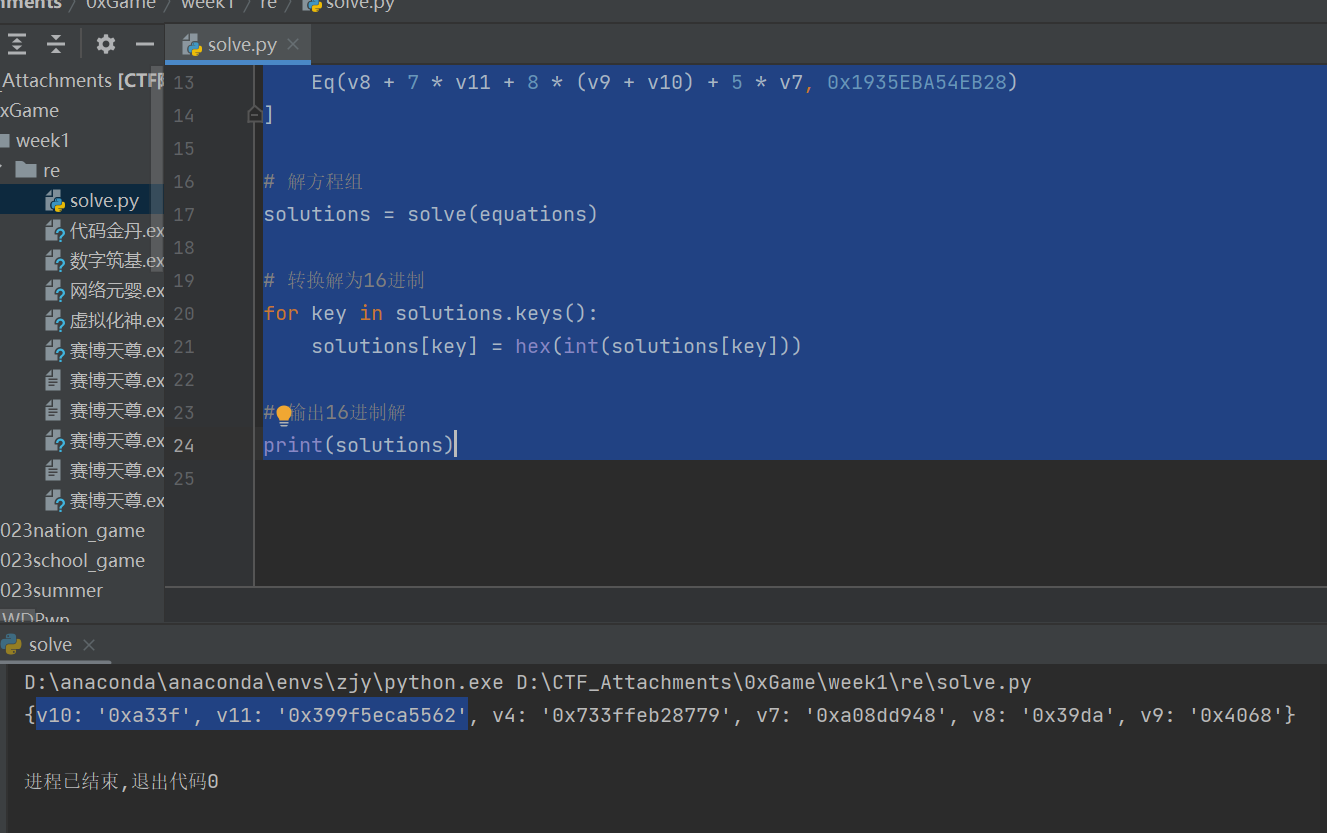
Task: Click line number 25 in the gutter
Action: click(x=184, y=479)
